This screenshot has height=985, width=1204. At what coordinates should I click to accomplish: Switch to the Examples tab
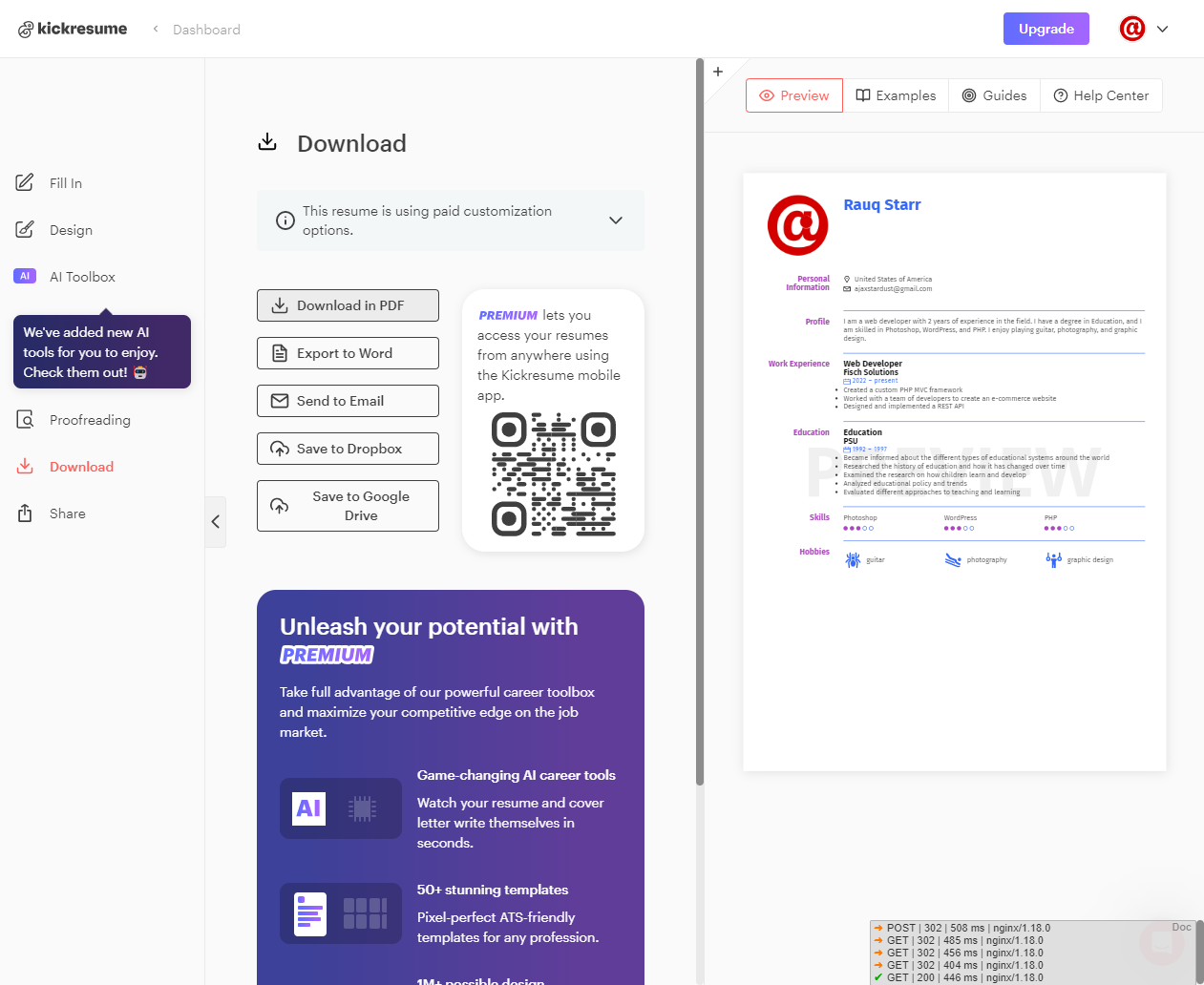click(x=896, y=95)
